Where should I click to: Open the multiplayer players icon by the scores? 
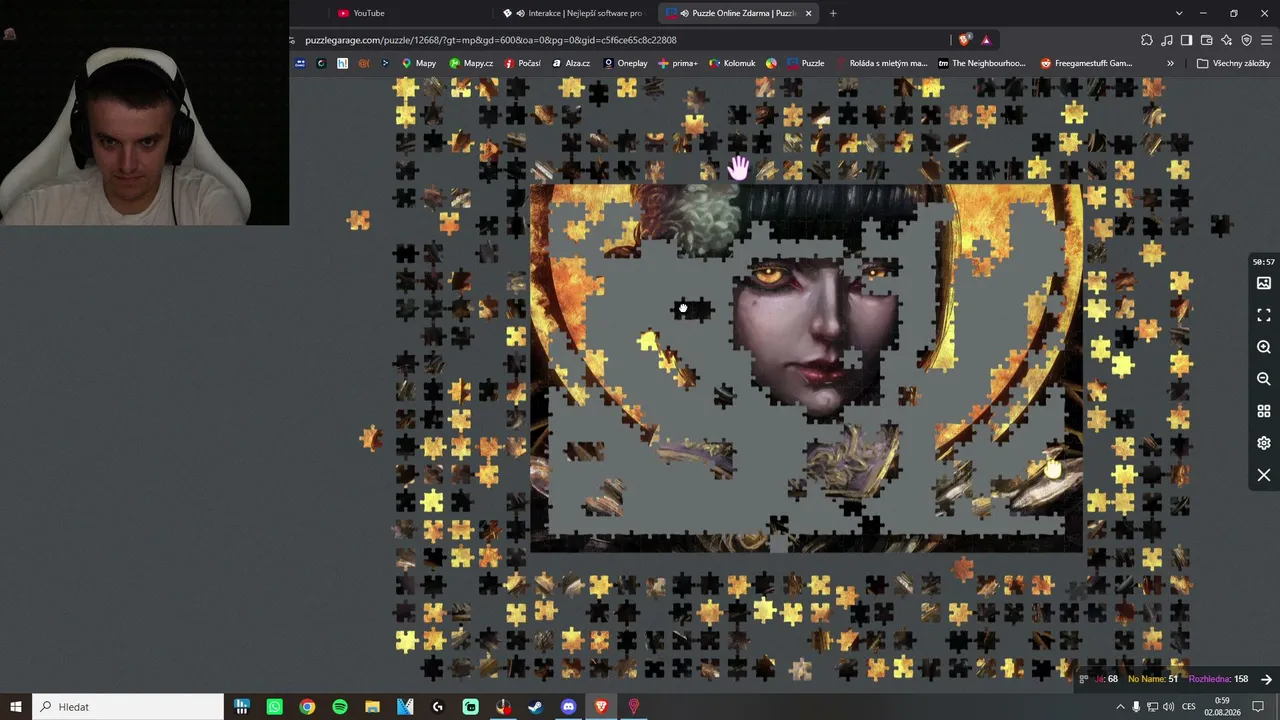[x=1083, y=679]
